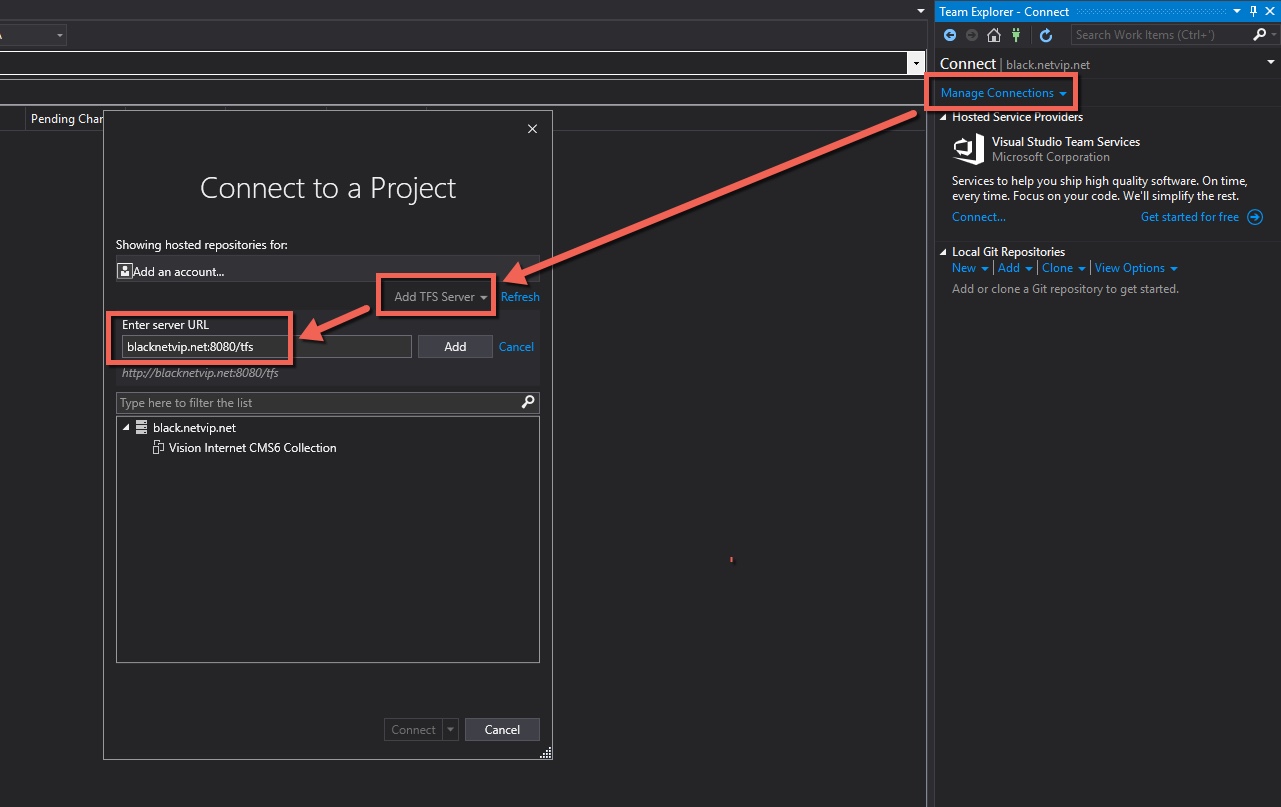The height and width of the screenshot is (807, 1281).
Task: Open Team Explorer Home page
Action: tap(994, 35)
